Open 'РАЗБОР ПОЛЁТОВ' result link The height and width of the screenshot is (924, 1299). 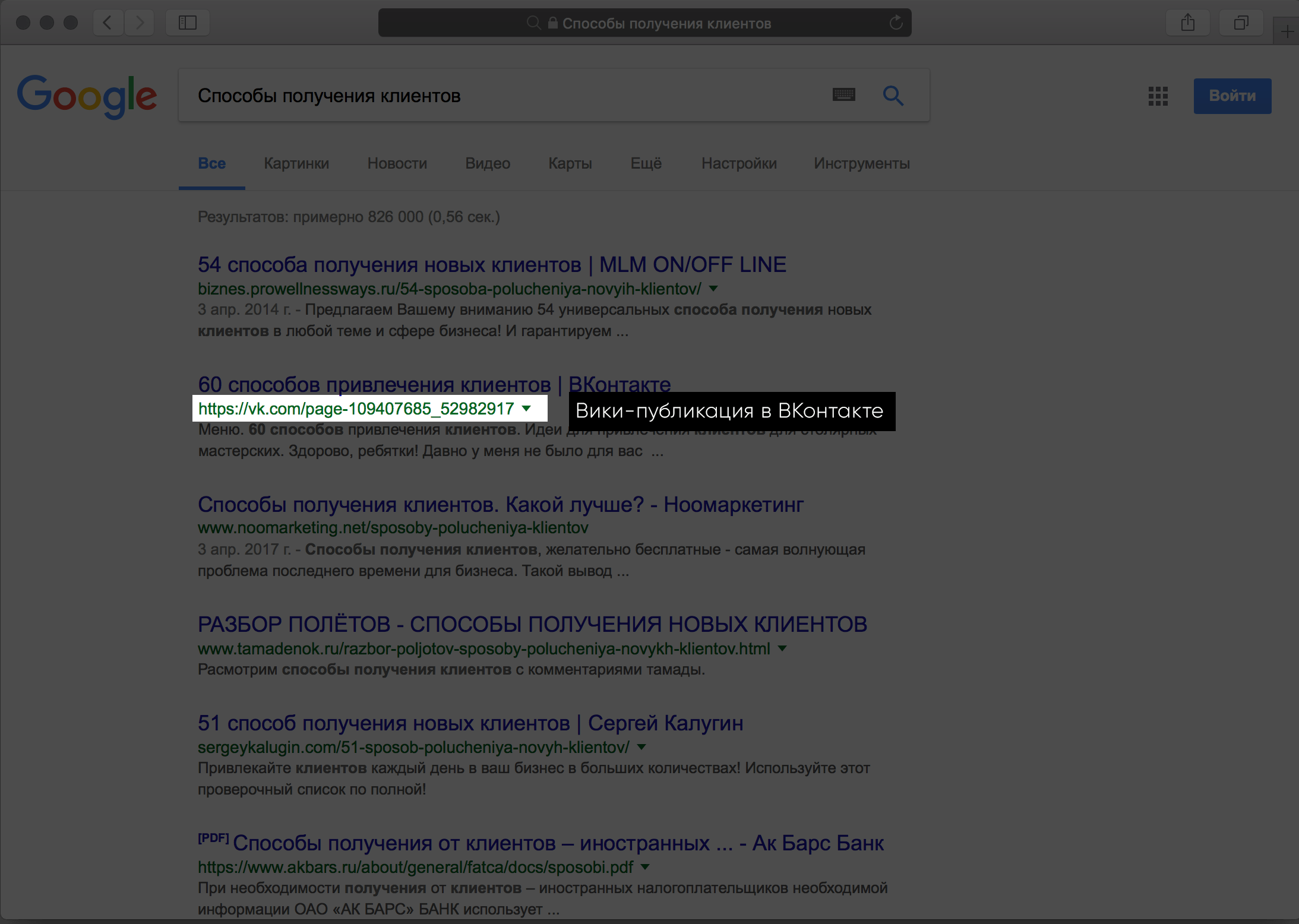532,625
